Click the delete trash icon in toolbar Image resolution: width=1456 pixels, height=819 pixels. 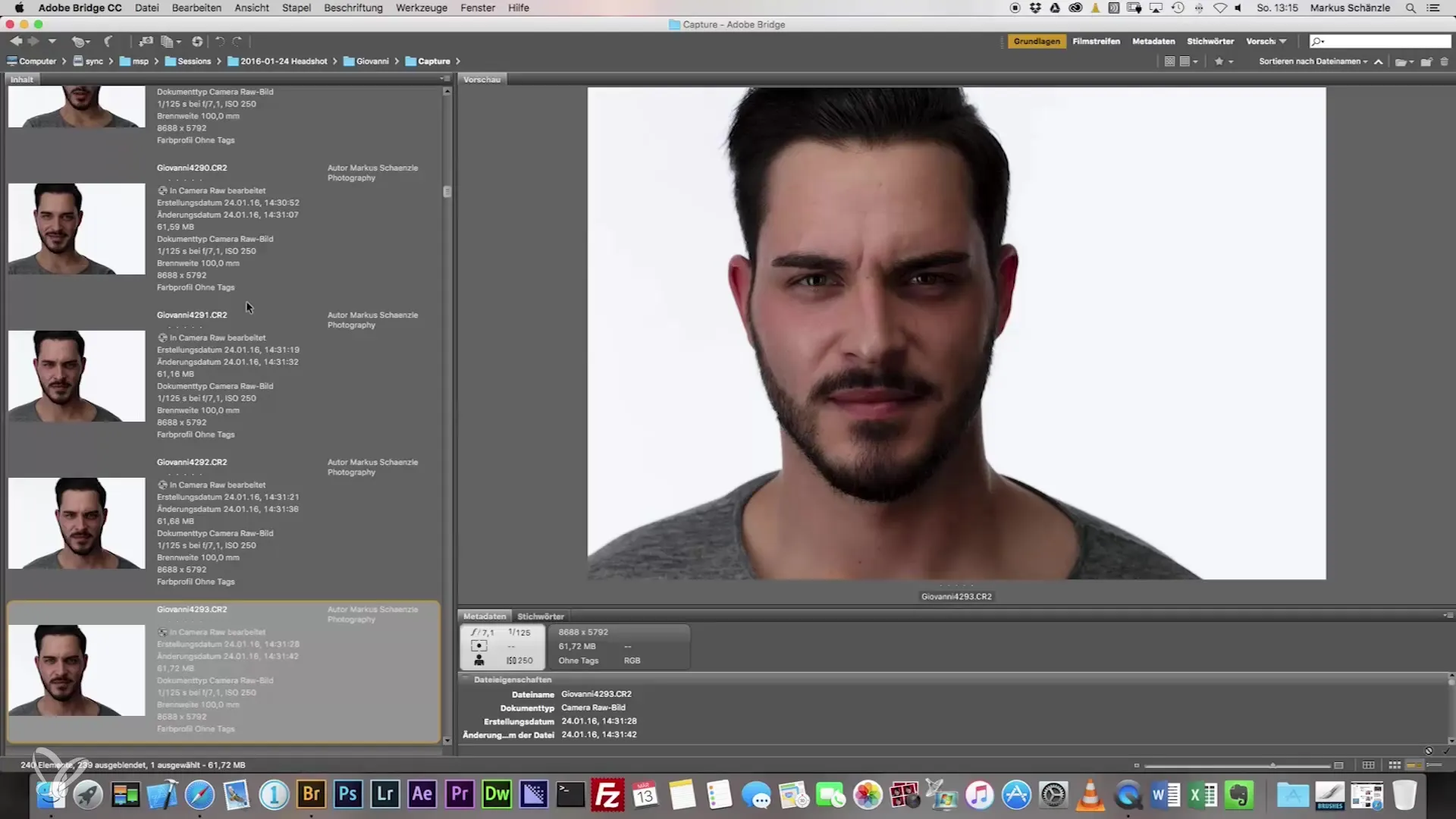pos(1444,61)
